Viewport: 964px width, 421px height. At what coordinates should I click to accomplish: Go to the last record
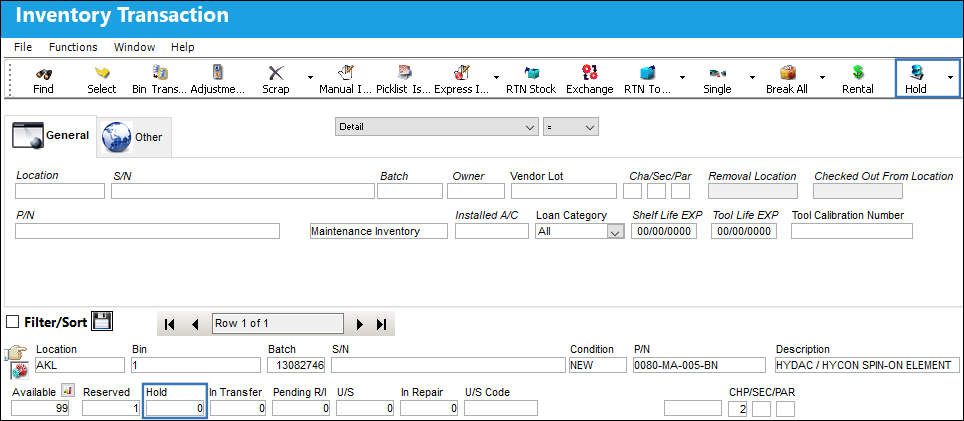tap(381, 324)
